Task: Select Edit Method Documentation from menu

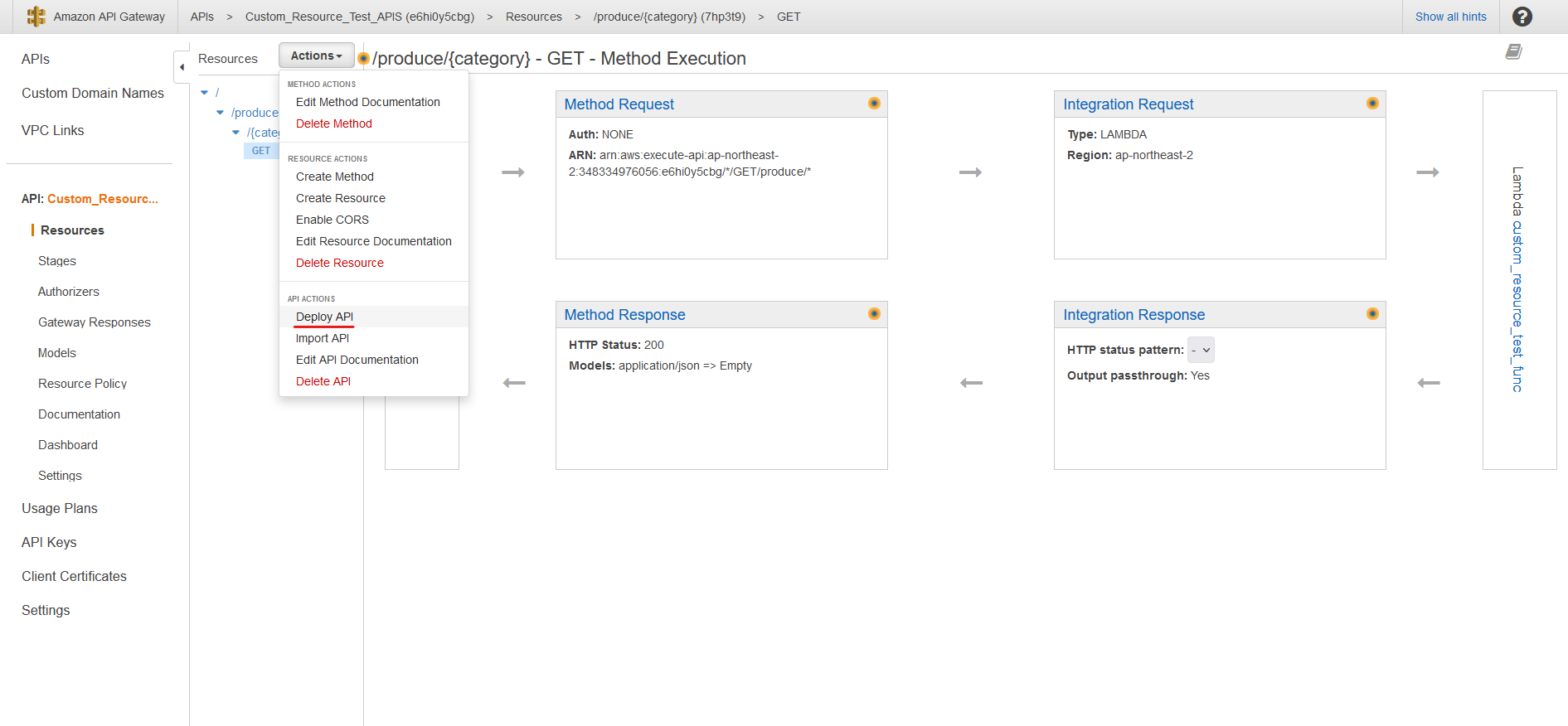Action: click(x=368, y=102)
